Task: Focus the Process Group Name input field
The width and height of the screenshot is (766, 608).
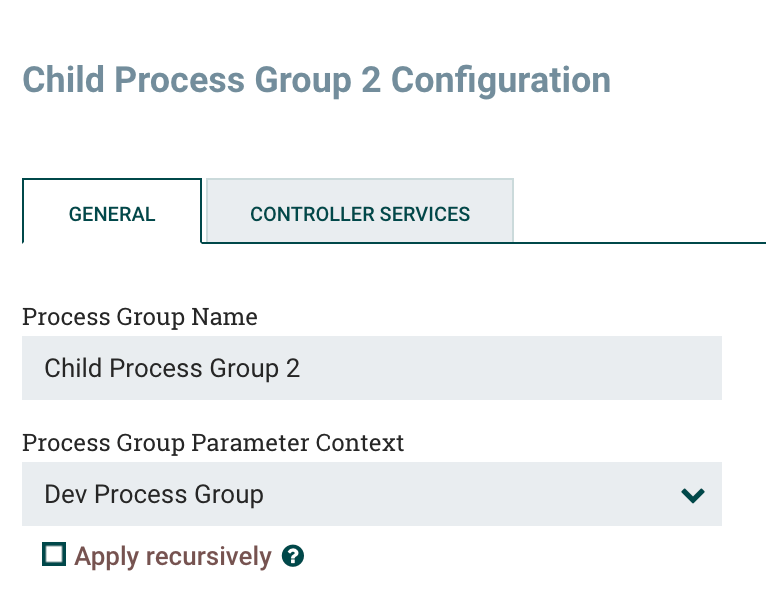Action: [371, 368]
